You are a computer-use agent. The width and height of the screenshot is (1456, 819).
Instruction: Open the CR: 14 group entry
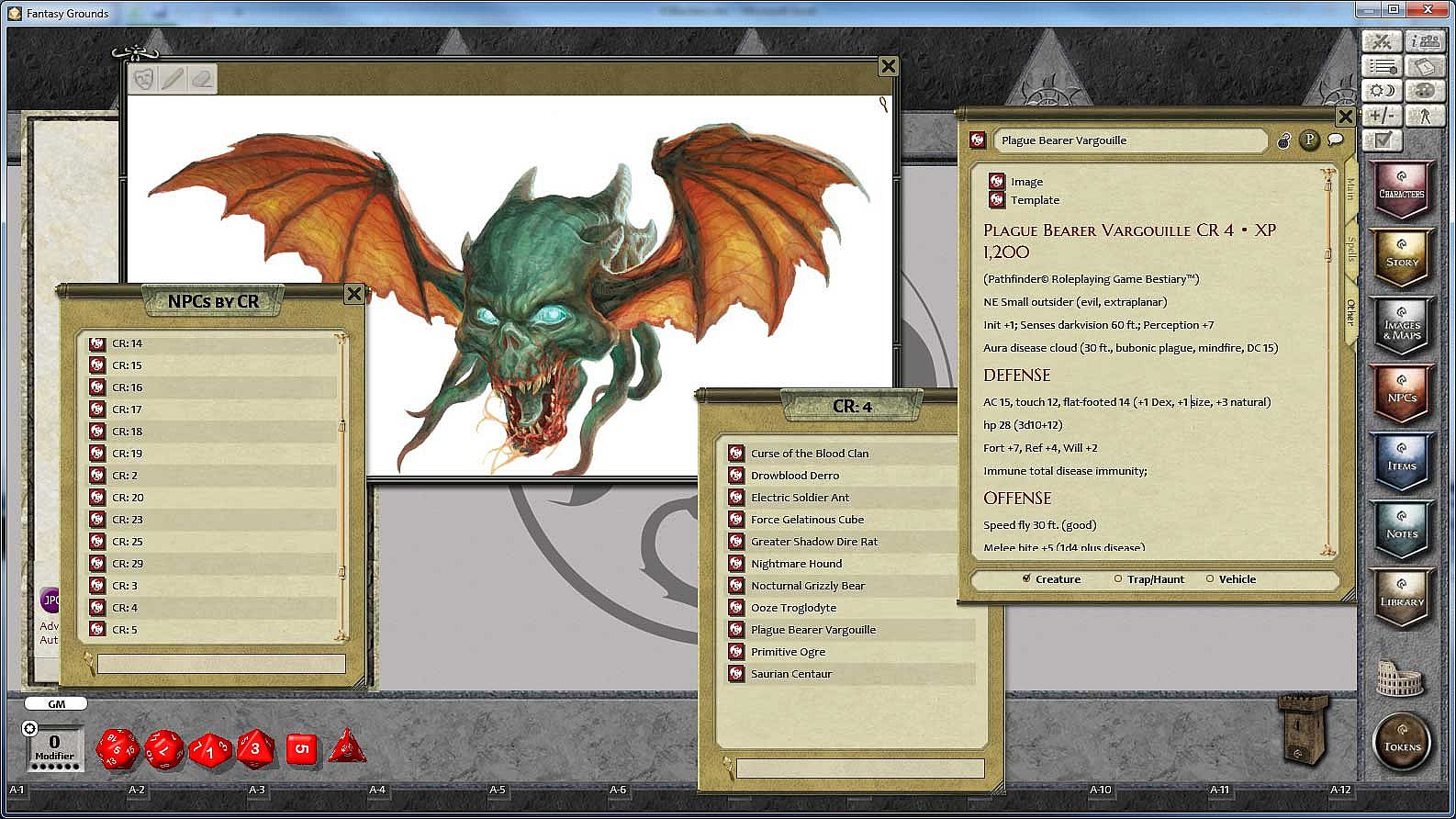click(211, 343)
